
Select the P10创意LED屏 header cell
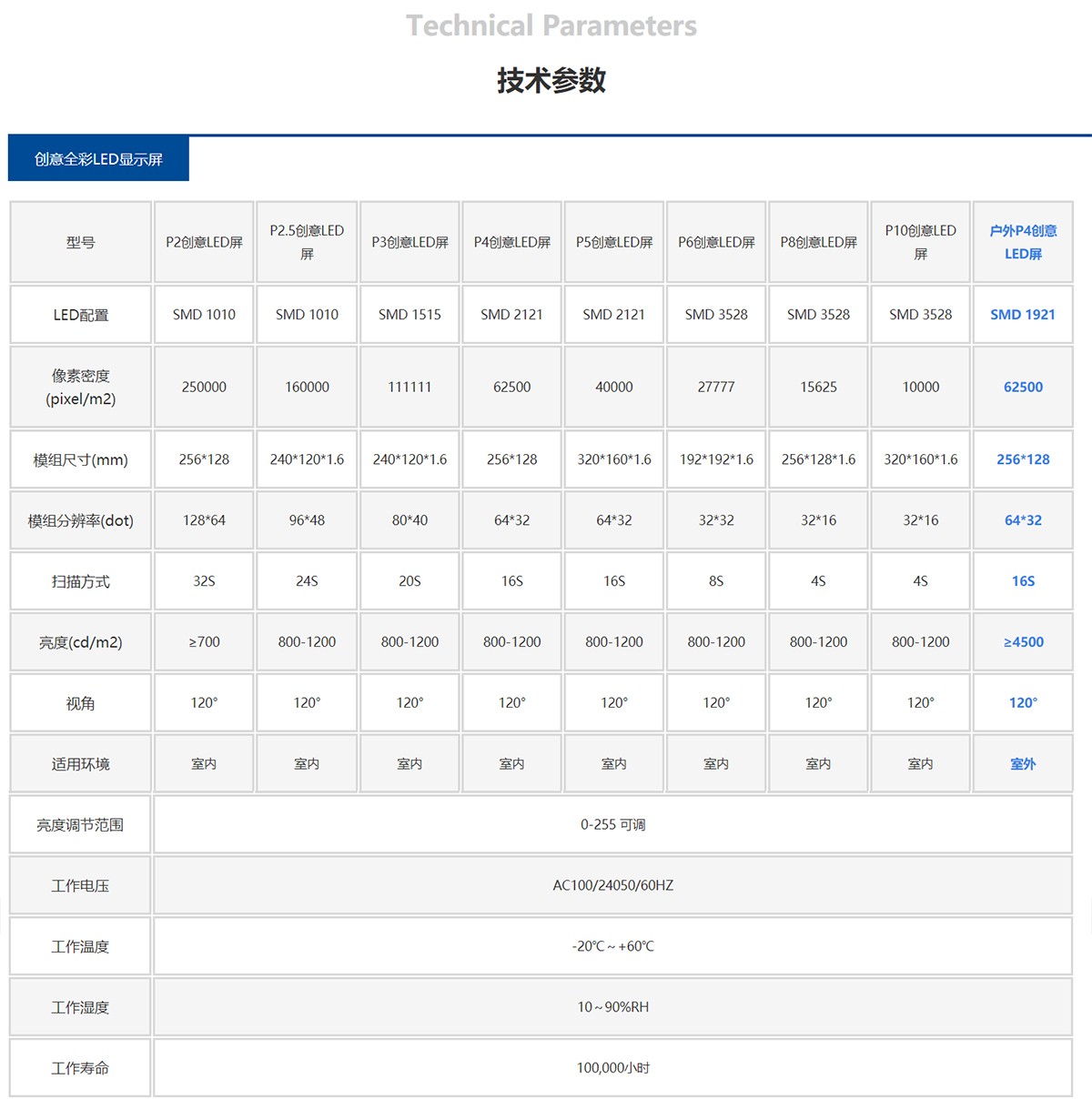click(x=920, y=242)
